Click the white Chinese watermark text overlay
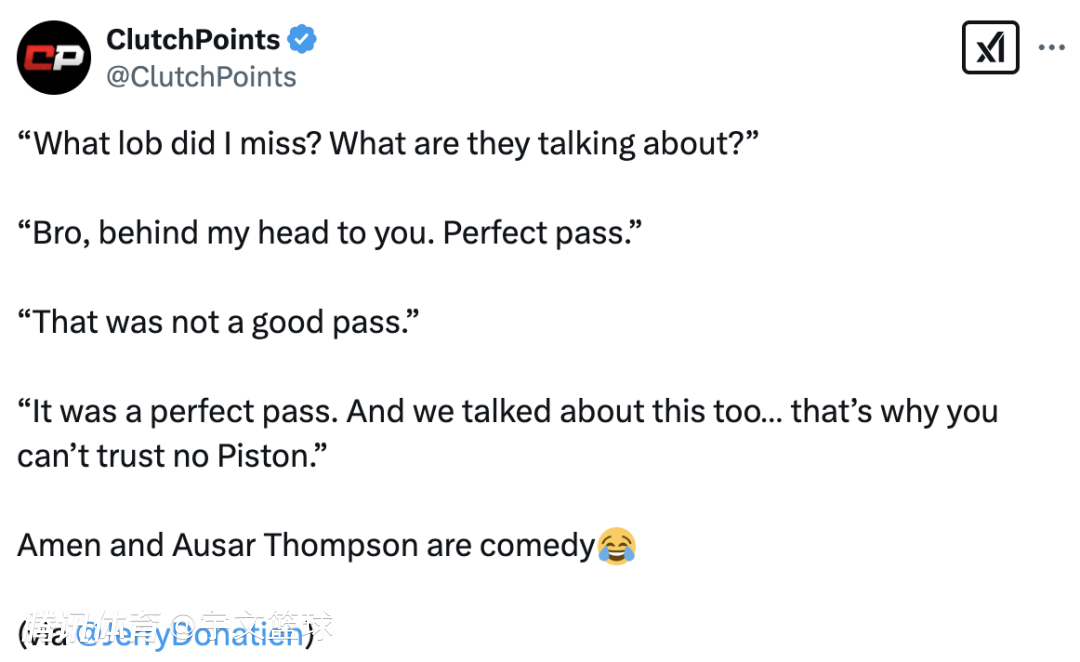Image resolution: width=1080 pixels, height=662 pixels. pyautogui.click(x=180, y=627)
